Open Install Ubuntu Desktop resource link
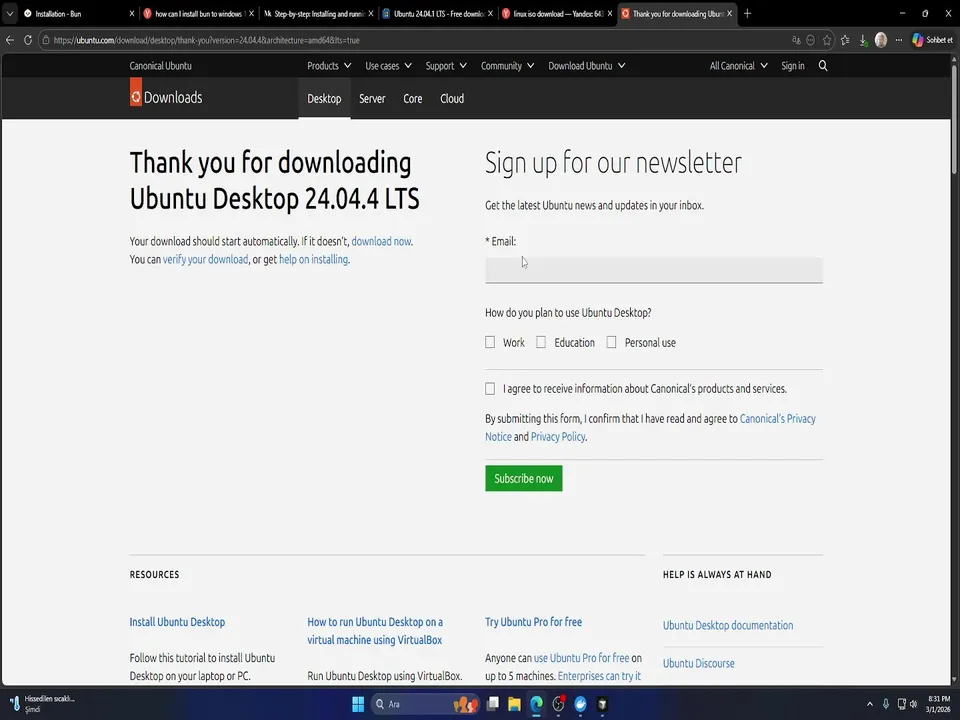The width and height of the screenshot is (960, 720). click(x=177, y=622)
